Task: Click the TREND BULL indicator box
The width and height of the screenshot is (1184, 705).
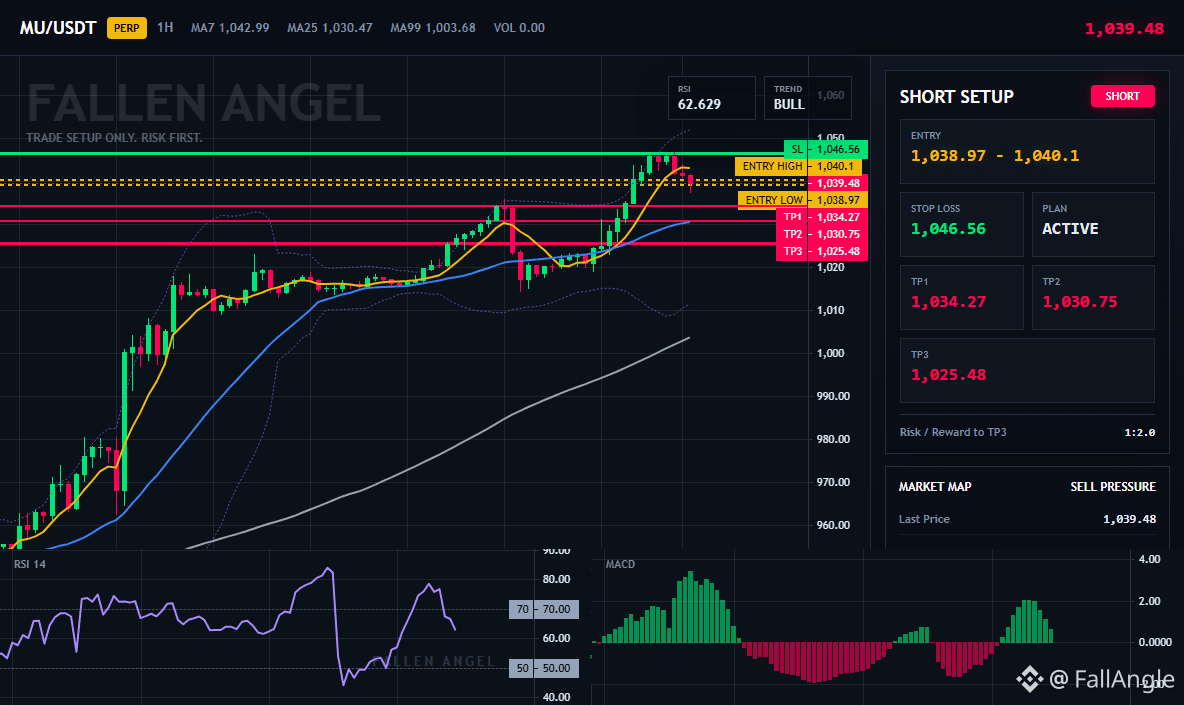Action: 807,98
